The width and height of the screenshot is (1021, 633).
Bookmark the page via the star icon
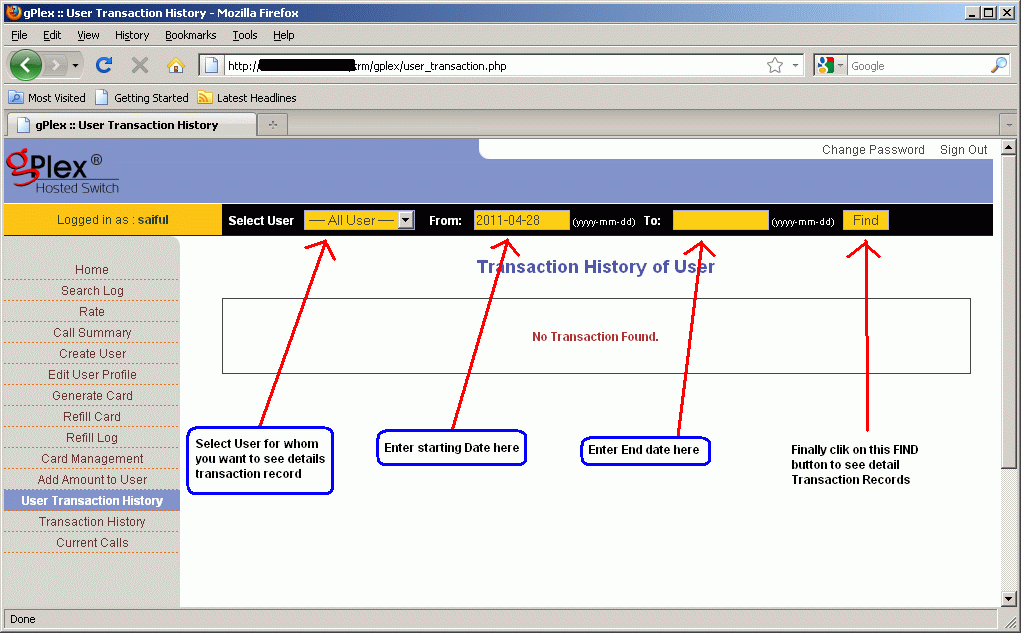[773, 64]
